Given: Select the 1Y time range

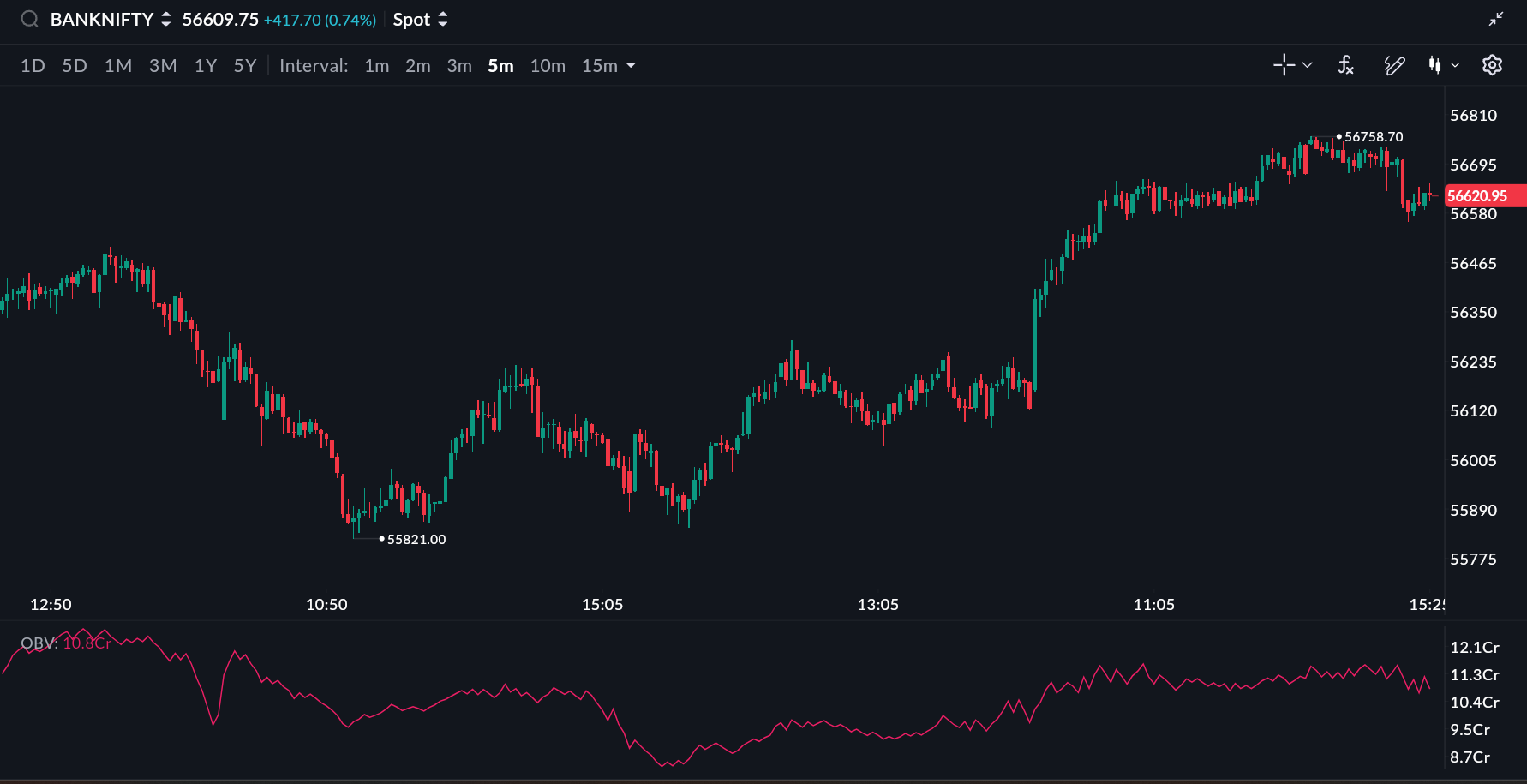Looking at the screenshot, I should pyautogui.click(x=206, y=66).
